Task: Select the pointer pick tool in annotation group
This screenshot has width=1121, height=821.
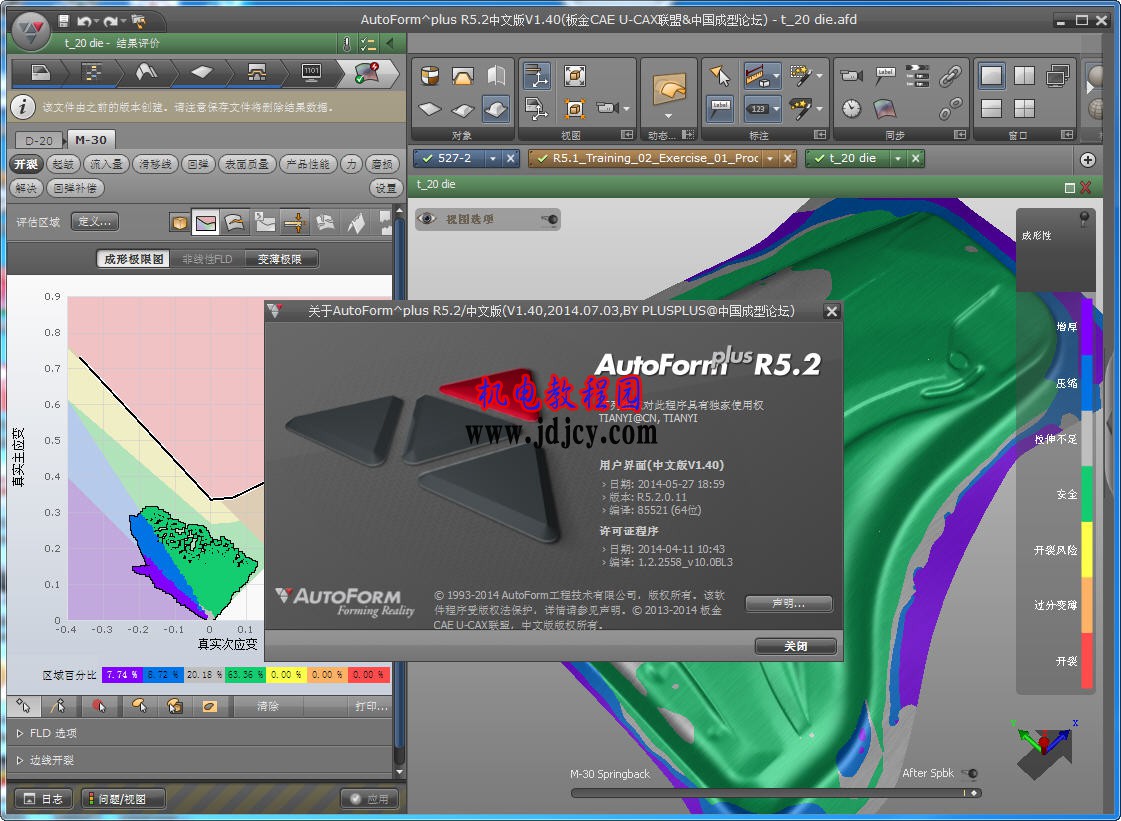Action: (720, 75)
